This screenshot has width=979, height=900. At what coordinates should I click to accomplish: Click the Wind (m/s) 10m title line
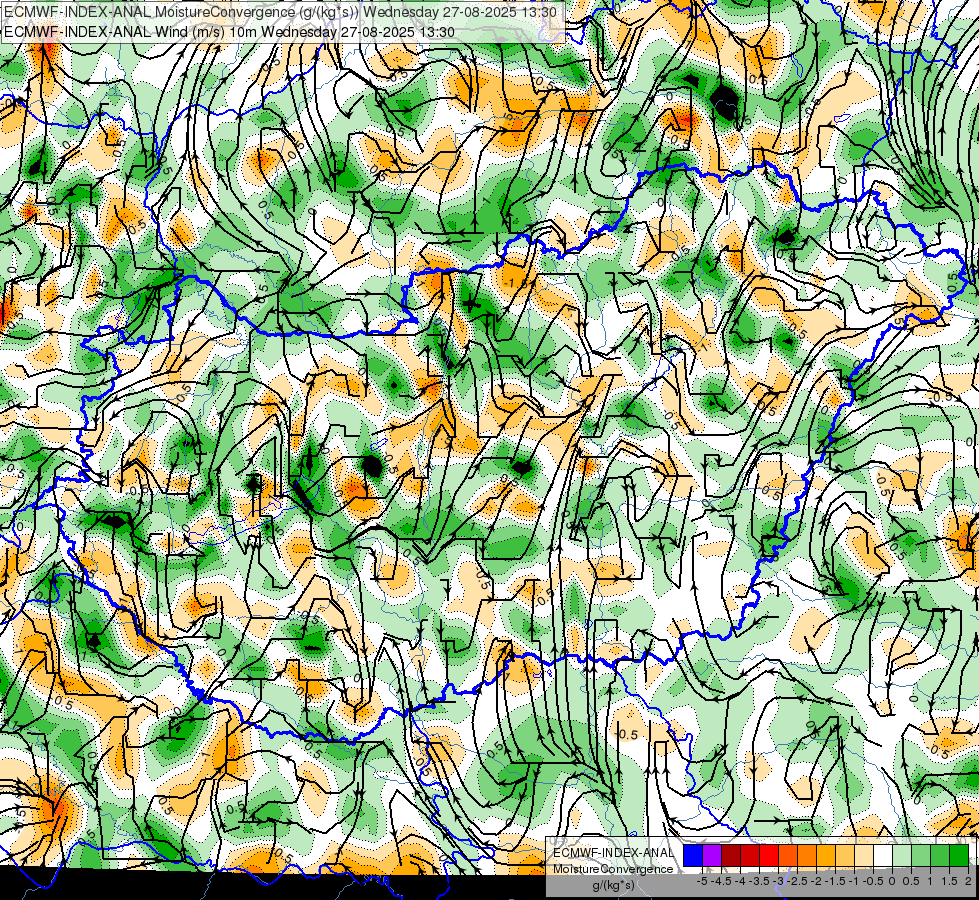(x=229, y=32)
